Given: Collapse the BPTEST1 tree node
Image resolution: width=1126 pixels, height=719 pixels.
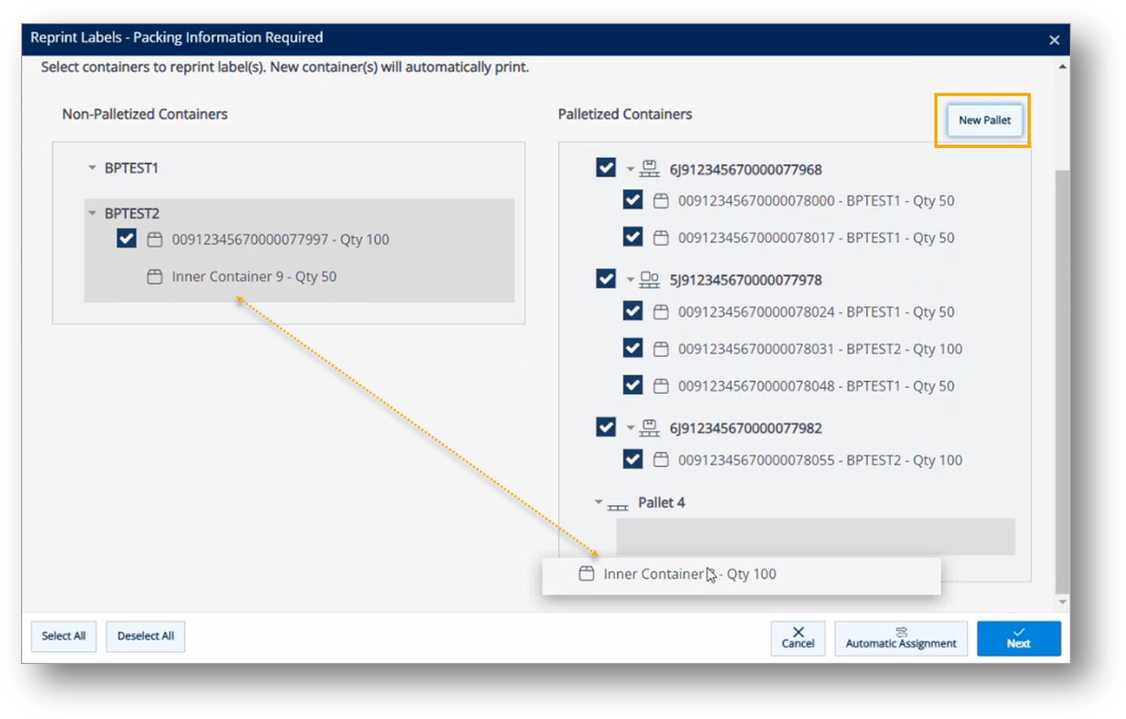Looking at the screenshot, I should [92, 168].
